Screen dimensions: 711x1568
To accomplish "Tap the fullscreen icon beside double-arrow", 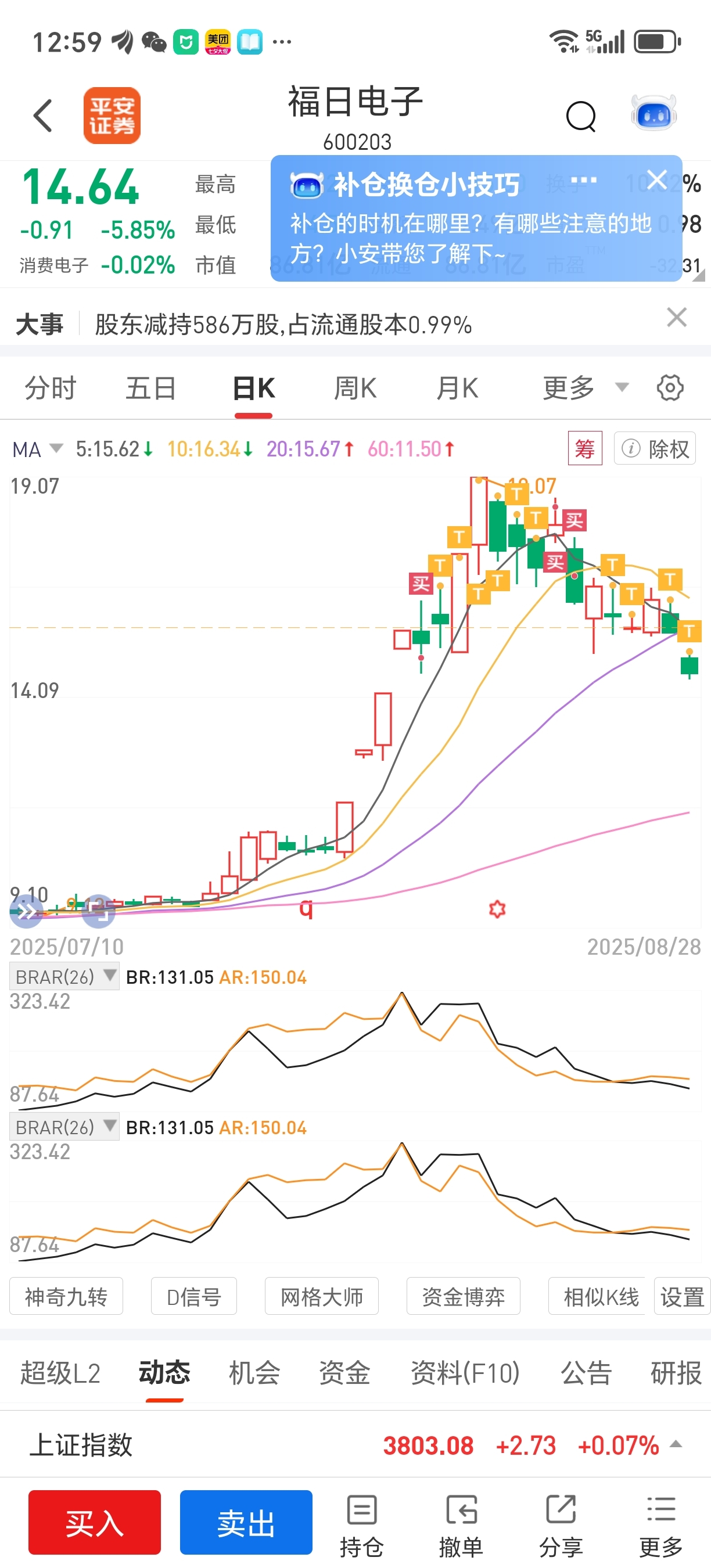I will tap(99, 911).
